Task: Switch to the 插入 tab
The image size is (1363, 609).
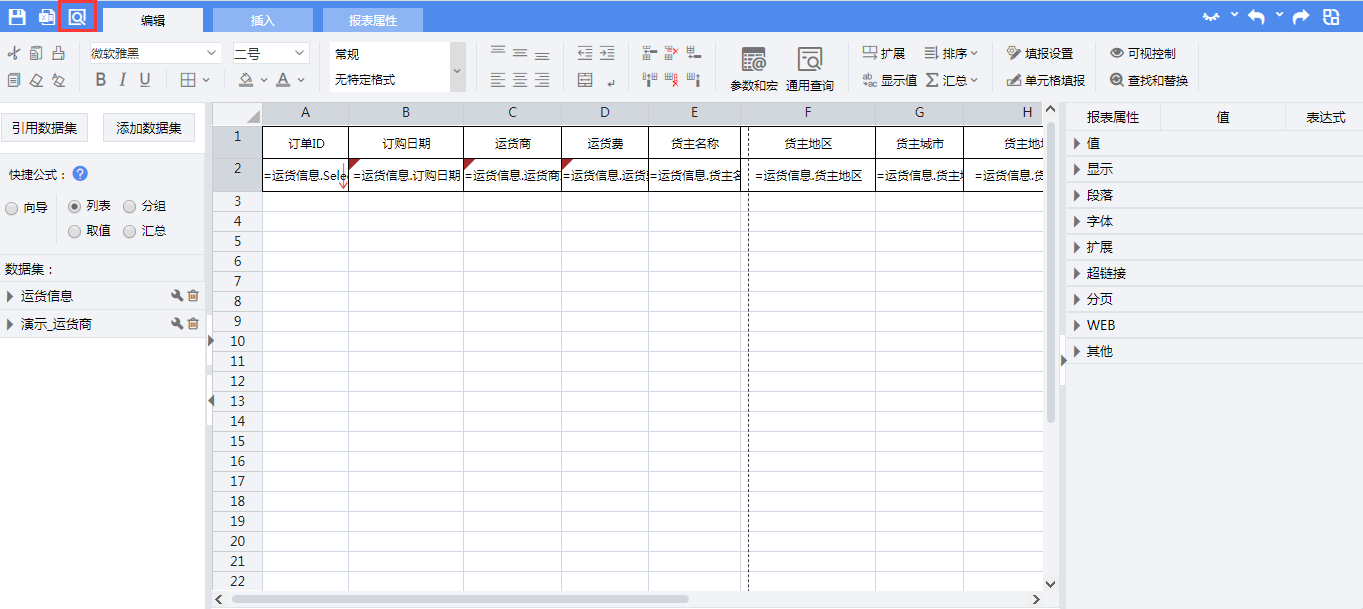Action: click(x=262, y=20)
